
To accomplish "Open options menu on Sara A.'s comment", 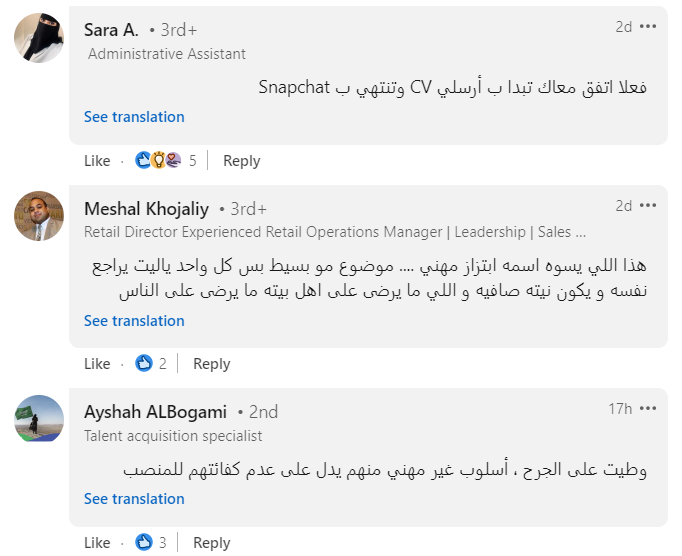I will tap(648, 27).
